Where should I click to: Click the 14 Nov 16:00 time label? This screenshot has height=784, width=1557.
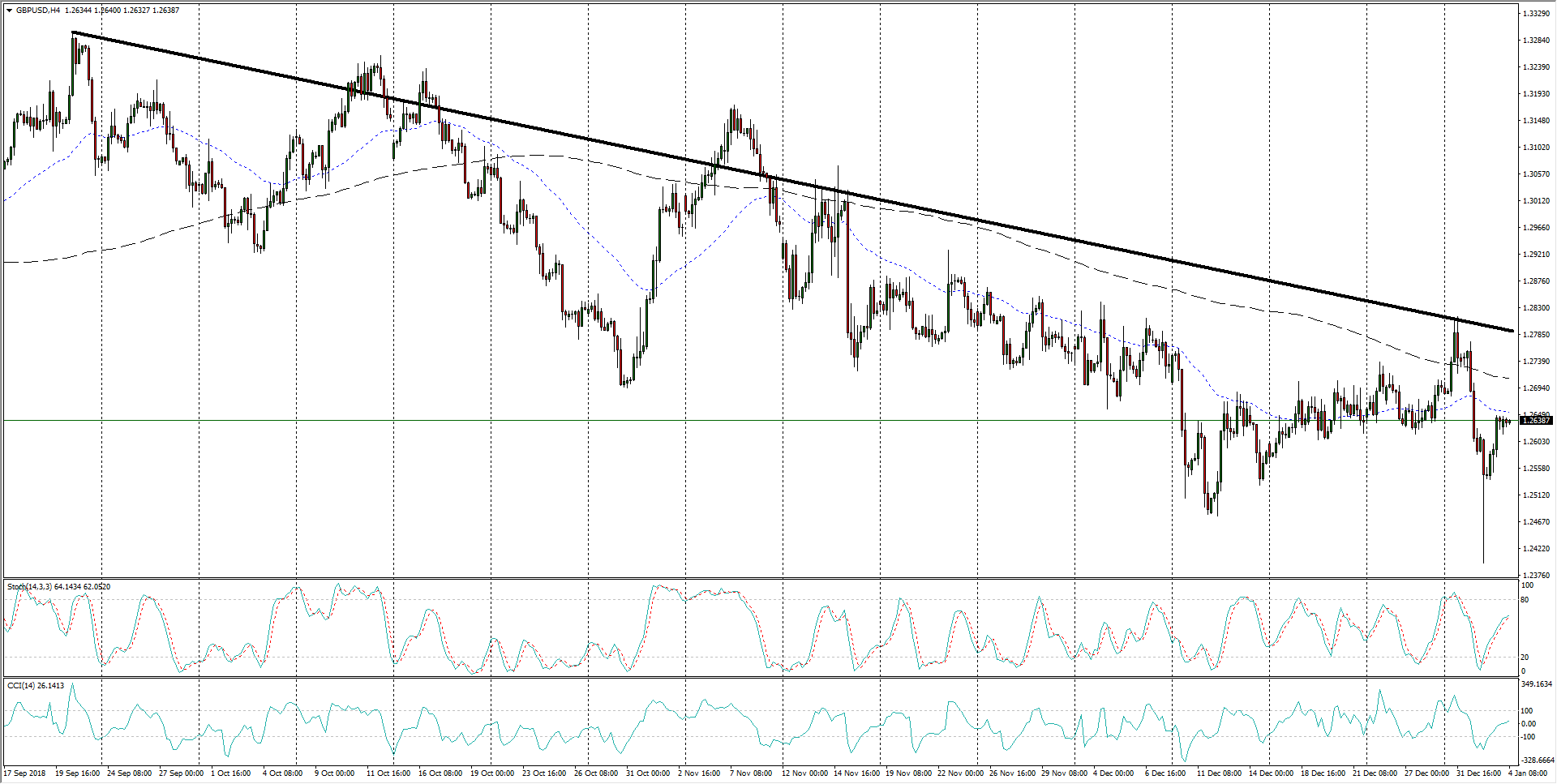(857, 773)
